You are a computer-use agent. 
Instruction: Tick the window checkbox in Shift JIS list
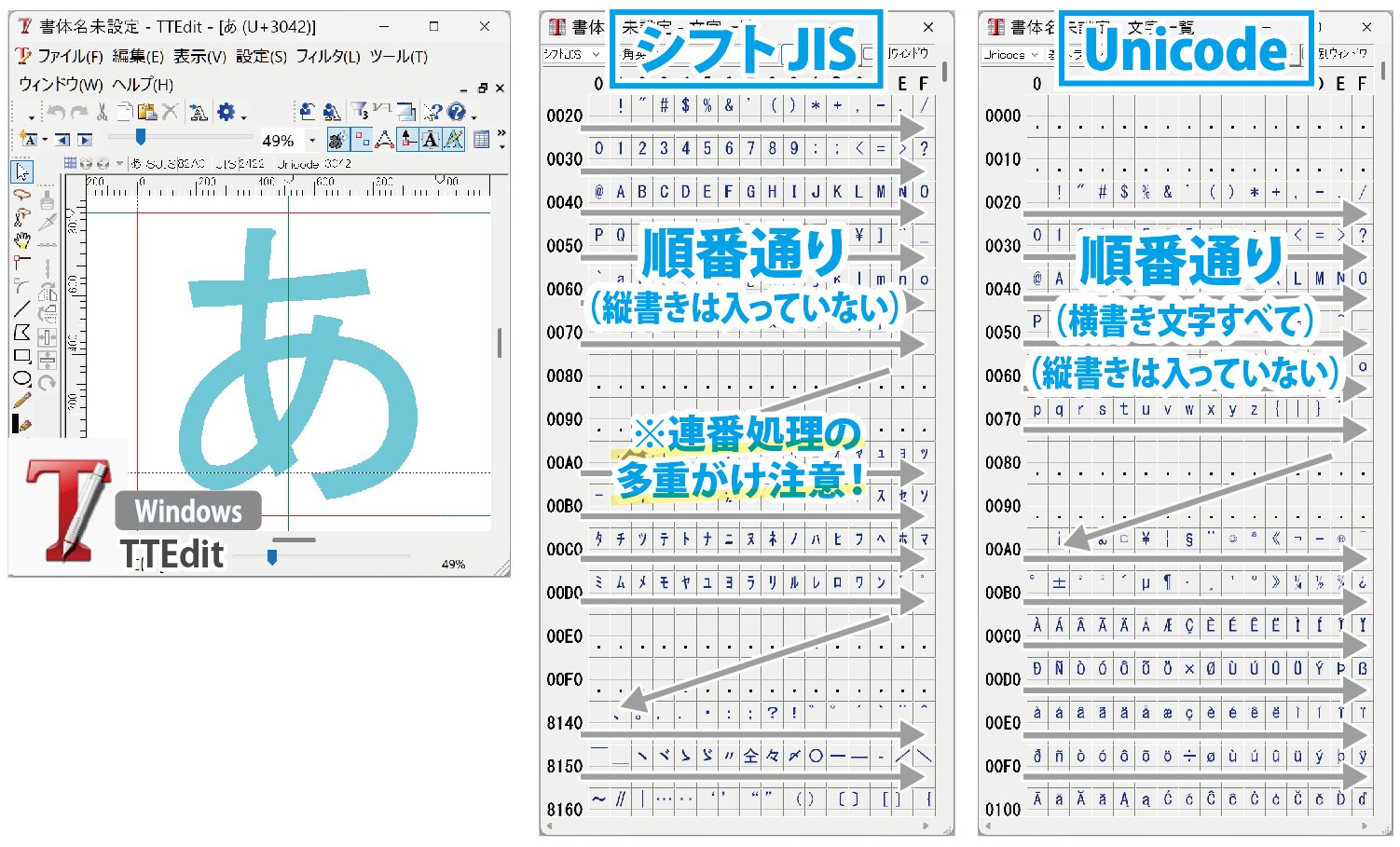[x=870, y=54]
